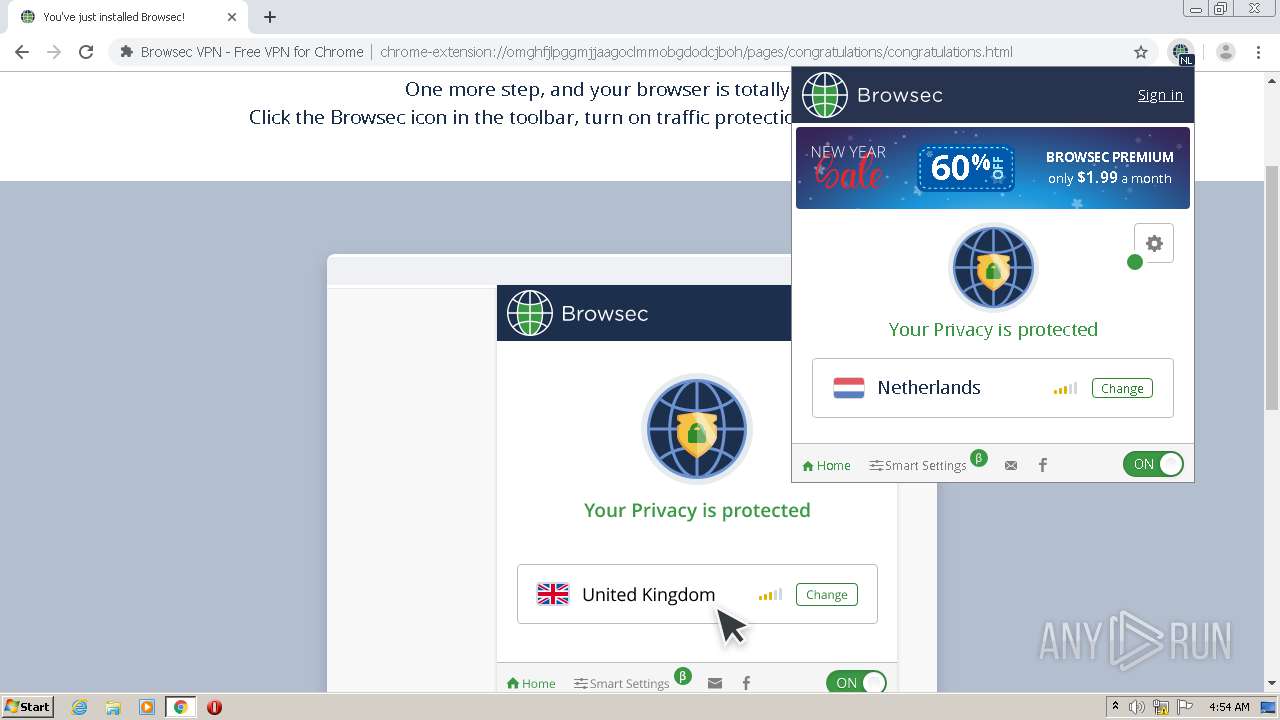Bookmark this page with the star icon
This screenshot has height=720, width=1280.
tap(1141, 52)
